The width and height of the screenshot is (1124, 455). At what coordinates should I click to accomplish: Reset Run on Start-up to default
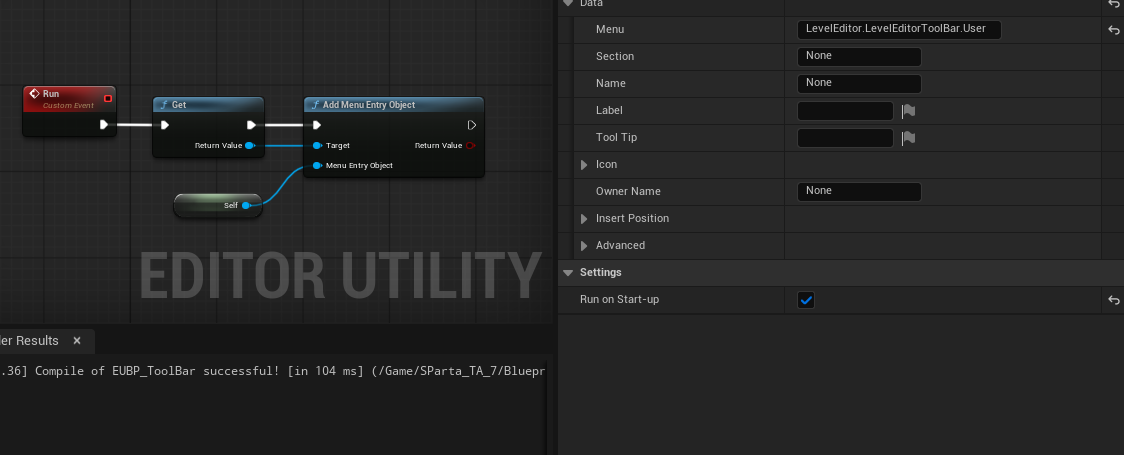(x=1113, y=300)
